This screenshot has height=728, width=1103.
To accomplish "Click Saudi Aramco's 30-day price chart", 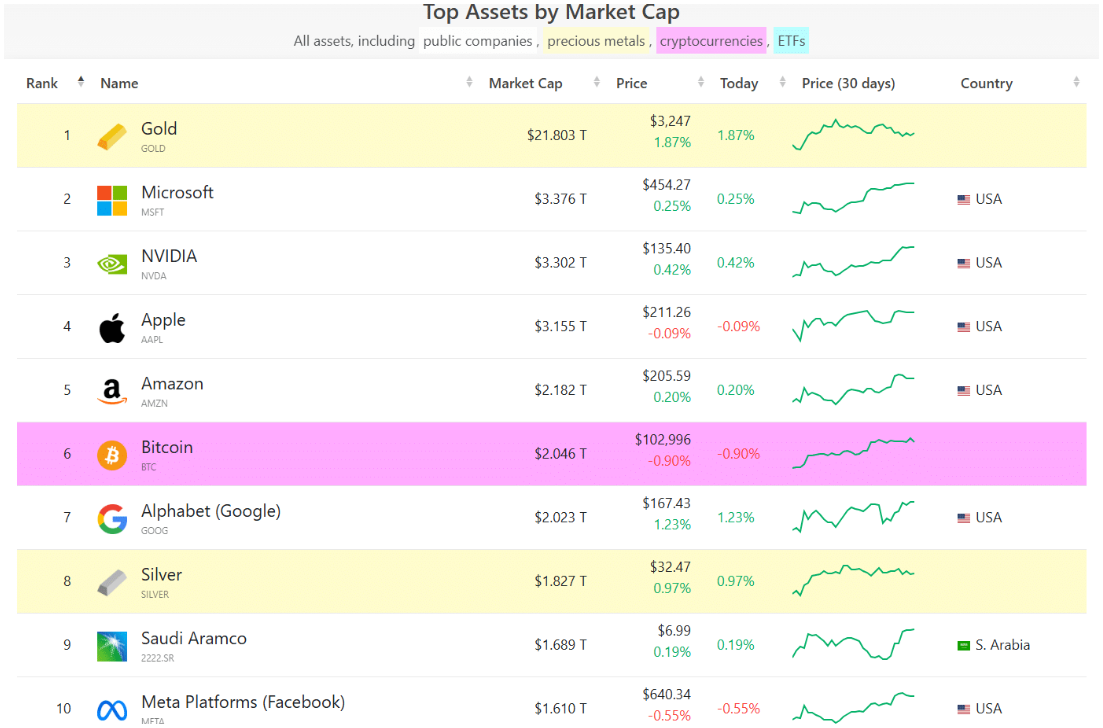I will (x=853, y=644).
